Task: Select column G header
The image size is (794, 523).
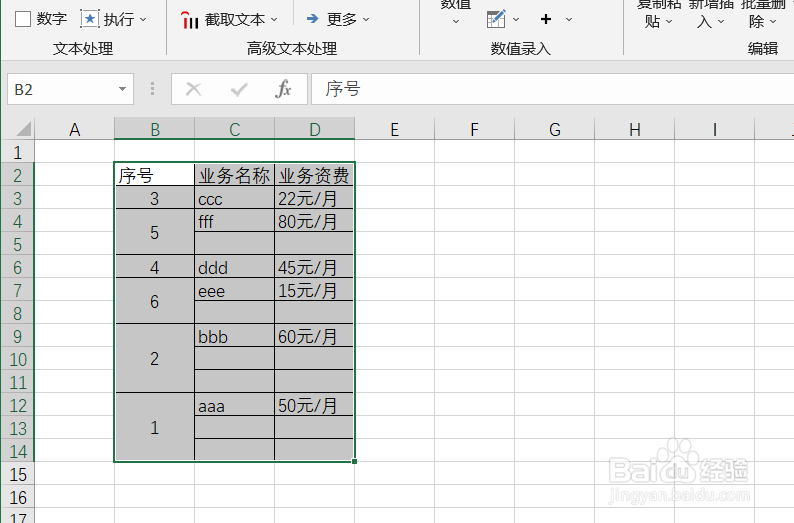Action: tap(554, 129)
